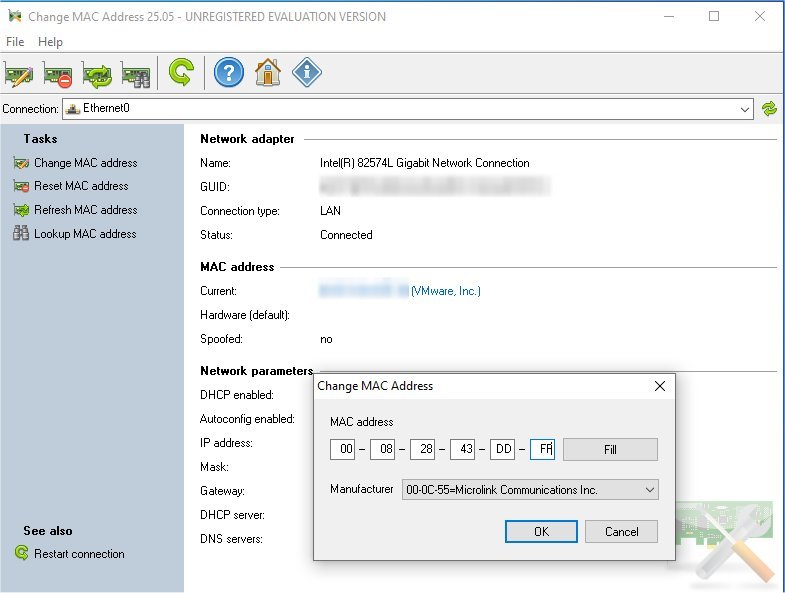This screenshot has height=593, width=785.
Task: Click the Spoofed value no
Action: 326,340
